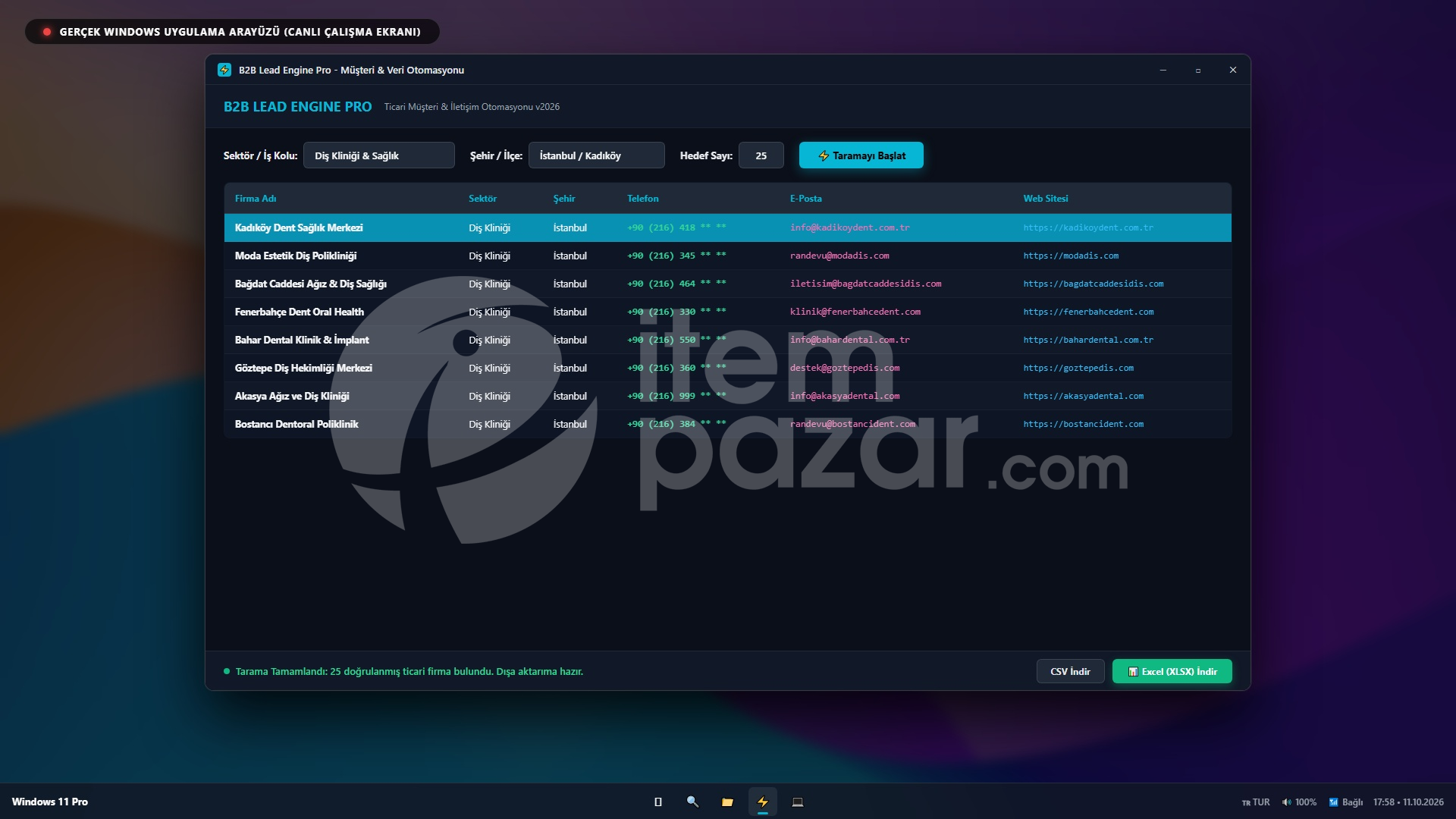1456x819 pixels.
Task: Click email klinik@fenerbahcedent.com
Action: pos(855,312)
